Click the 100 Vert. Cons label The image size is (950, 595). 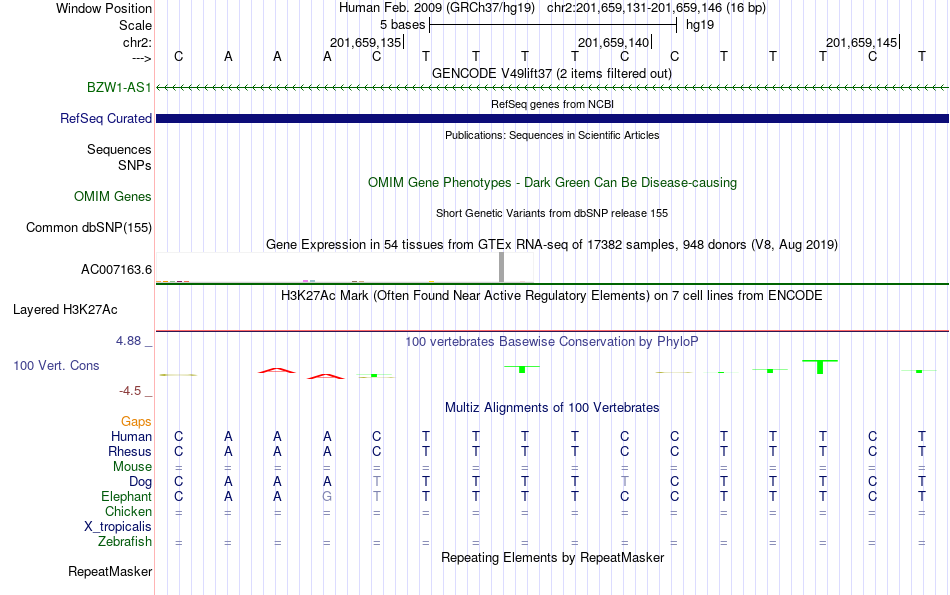[x=56, y=365]
